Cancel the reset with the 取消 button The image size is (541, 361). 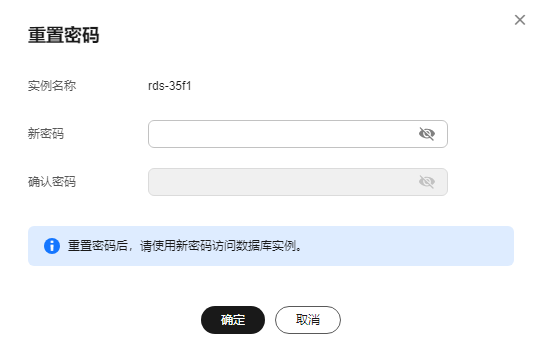tap(308, 320)
